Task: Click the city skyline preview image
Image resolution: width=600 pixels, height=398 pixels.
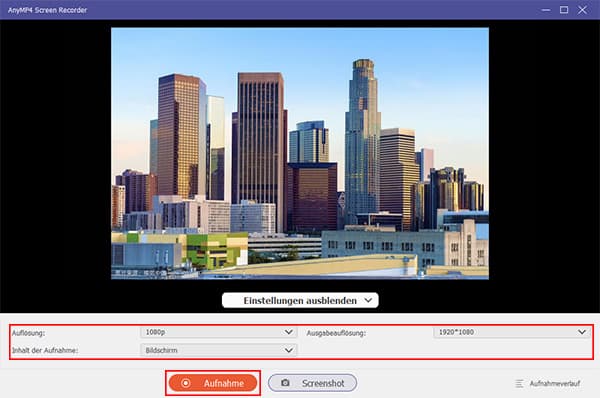Action: click(x=300, y=153)
